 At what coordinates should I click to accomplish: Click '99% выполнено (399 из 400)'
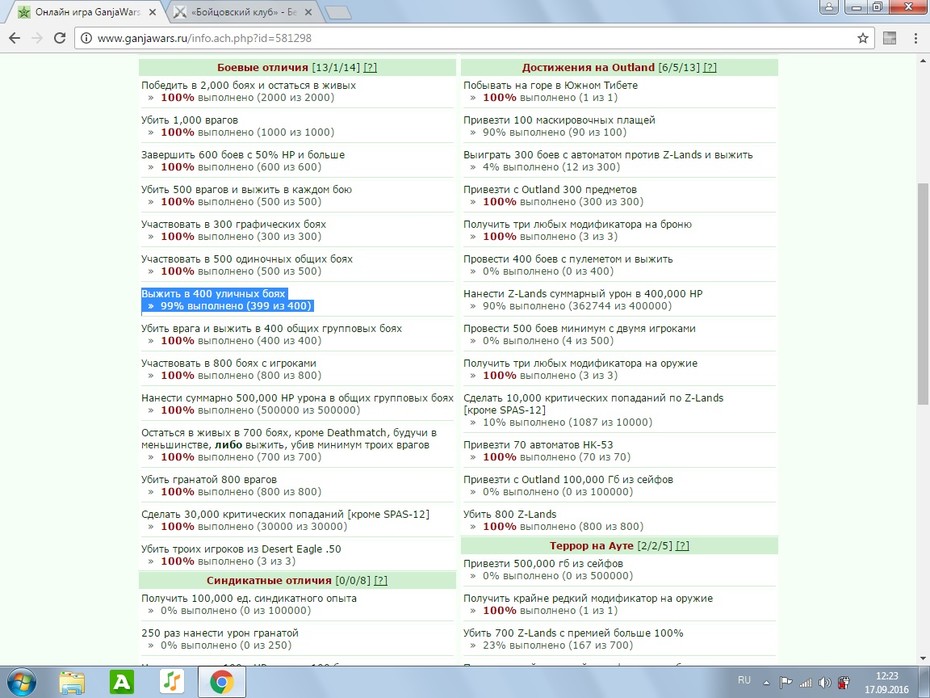click(x=235, y=306)
